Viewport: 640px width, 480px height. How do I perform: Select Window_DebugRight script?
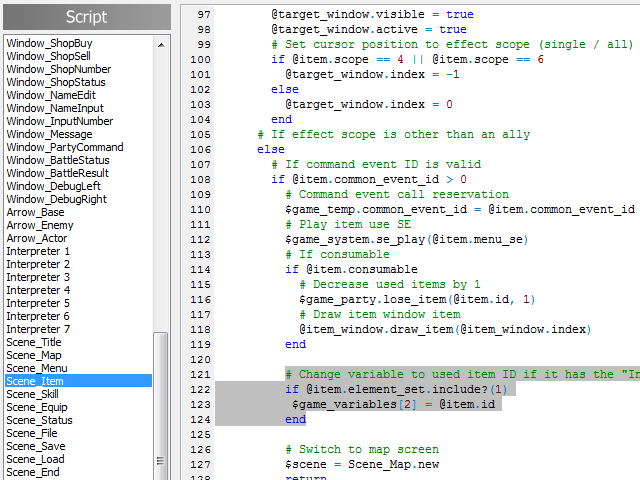[x=56, y=199]
